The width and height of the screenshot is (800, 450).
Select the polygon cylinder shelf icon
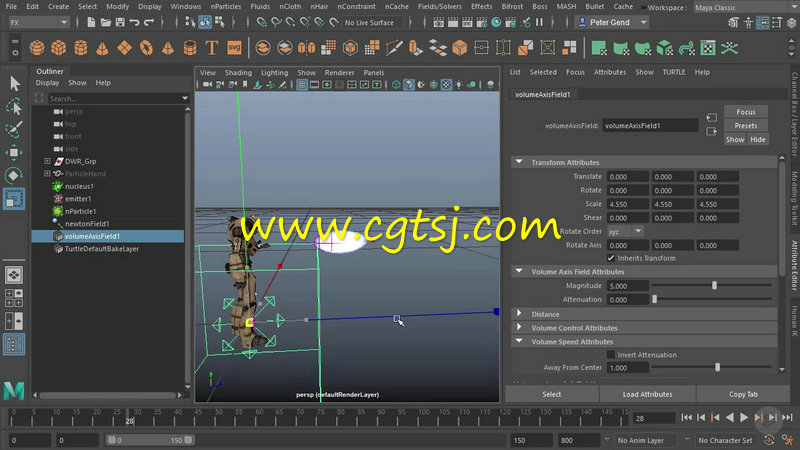(x=81, y=48)
